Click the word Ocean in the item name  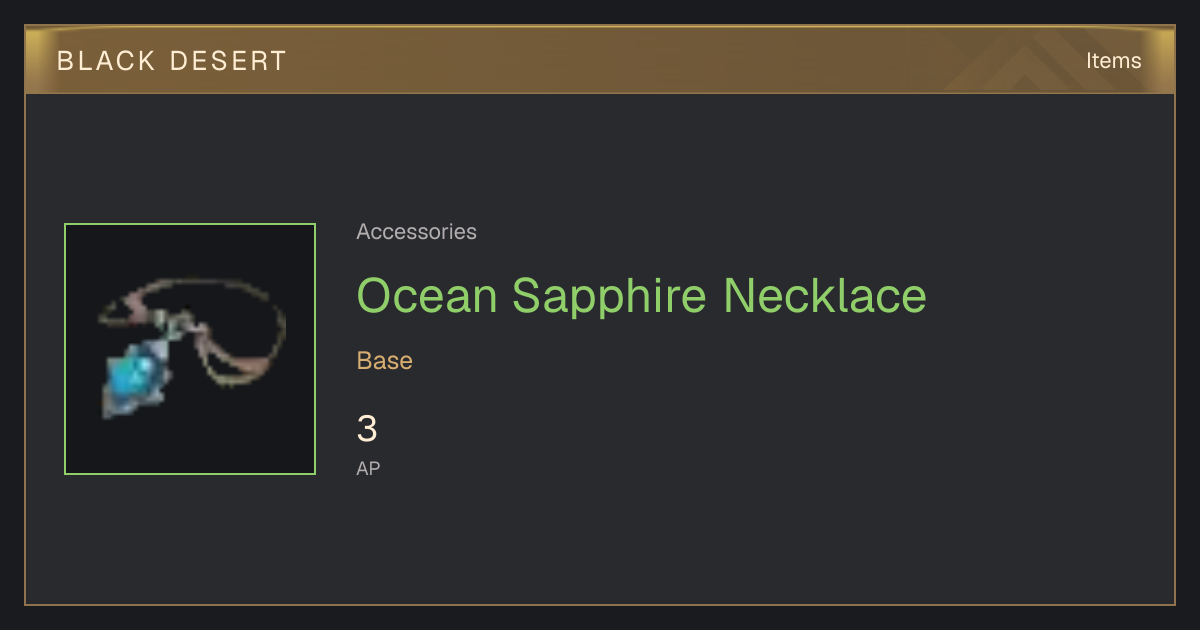[427, 295]
